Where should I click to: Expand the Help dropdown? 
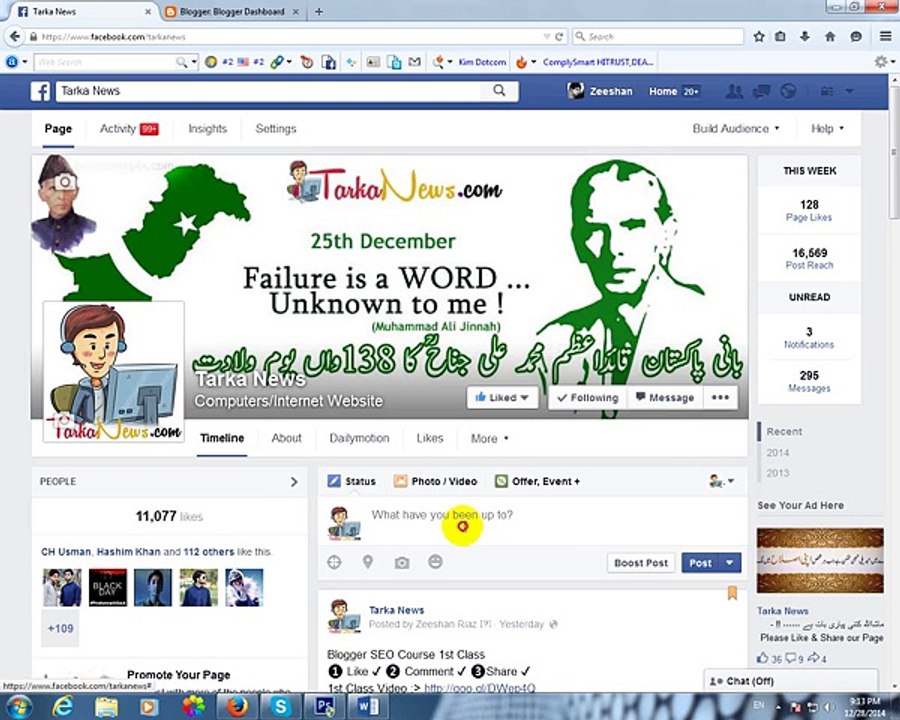coord(827,129)
